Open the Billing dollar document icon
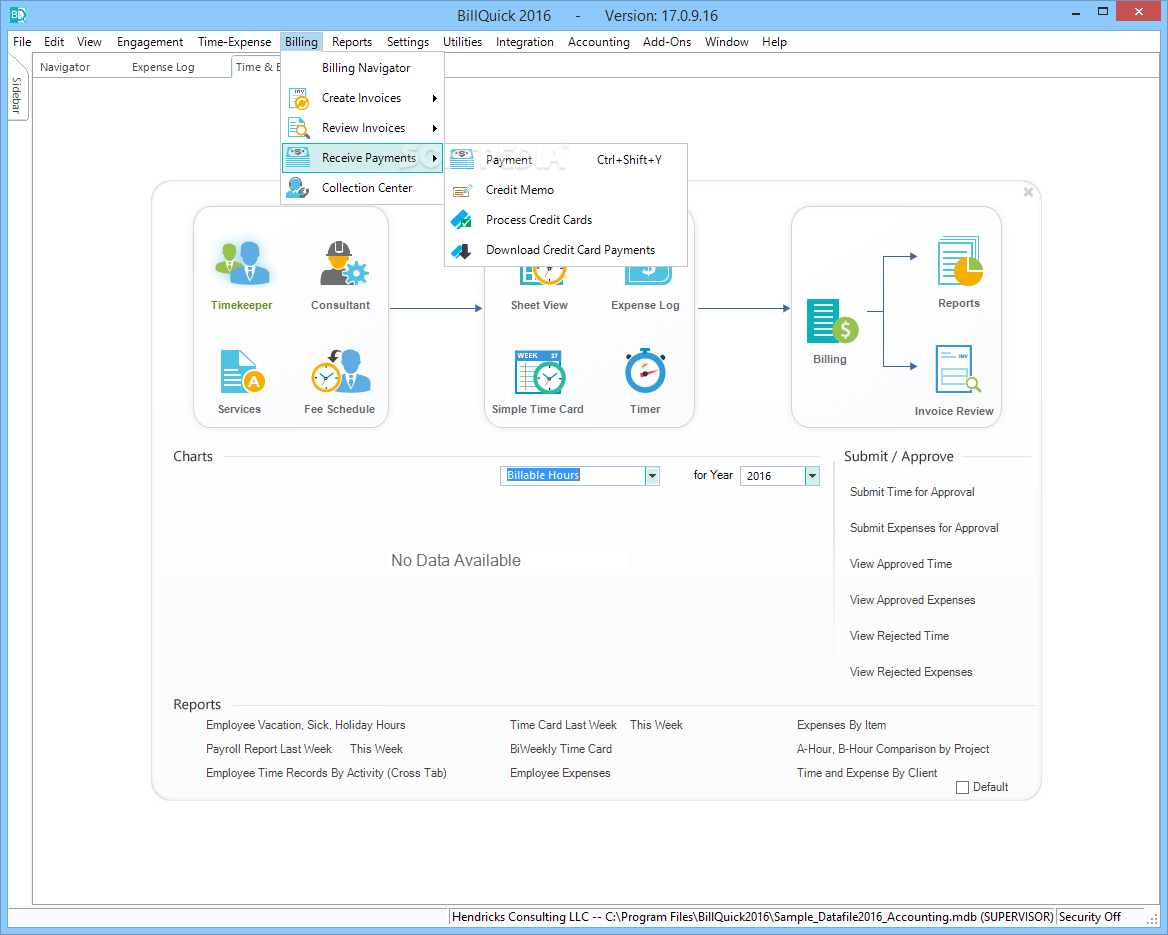This screenshot has width=1168, height=935. pos(832,321)
